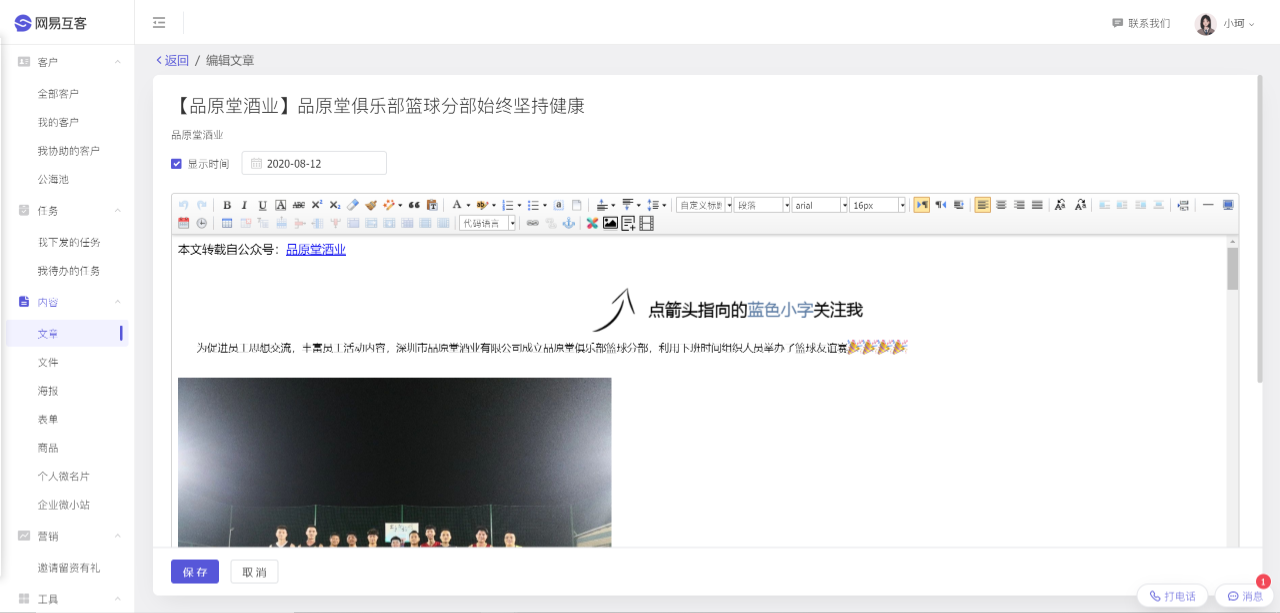Viewport: 1280px width, 613px height.
Task: Toggle strikethrough formatting
Action: pyautogui.click(x=299, y=205)
